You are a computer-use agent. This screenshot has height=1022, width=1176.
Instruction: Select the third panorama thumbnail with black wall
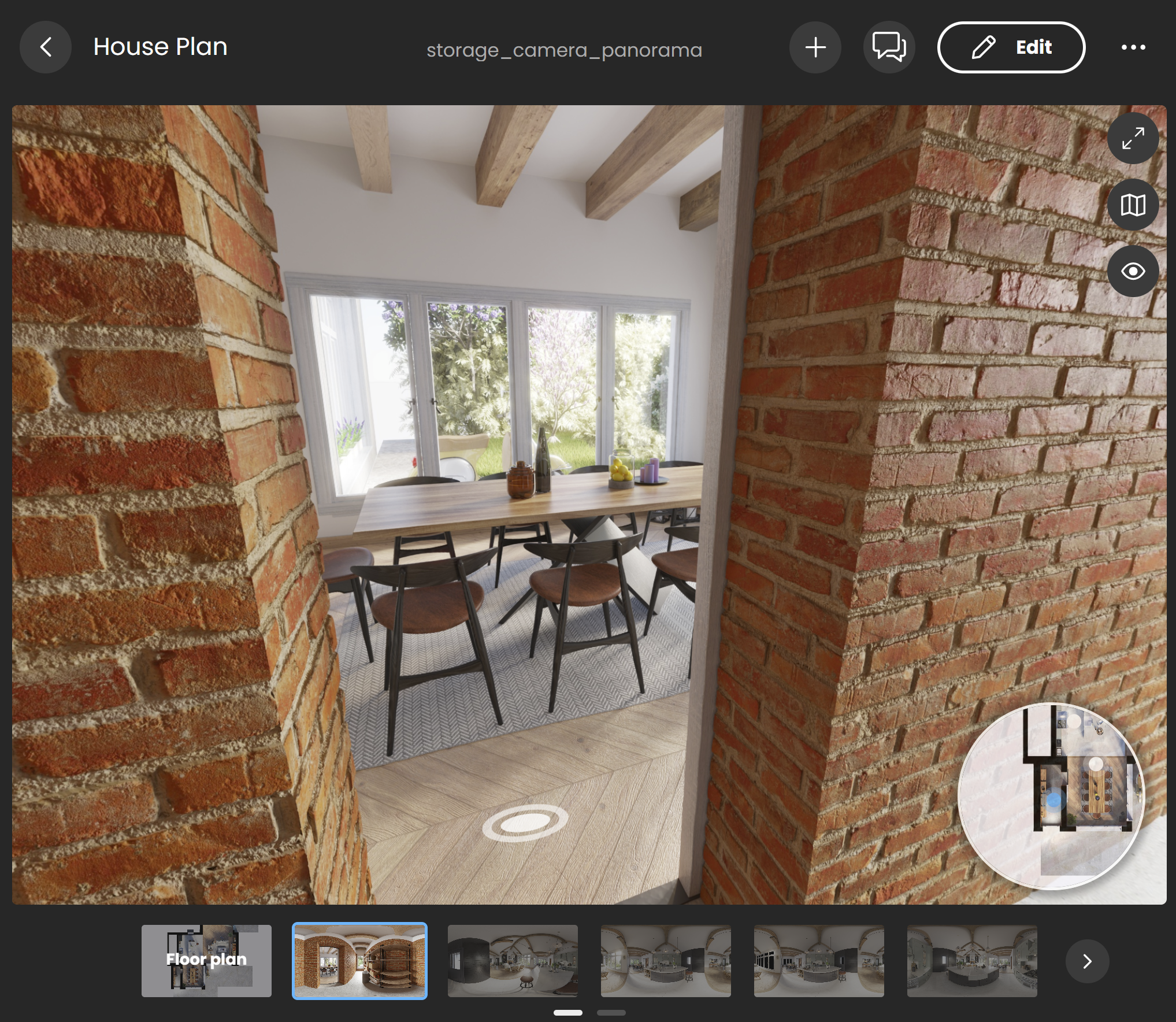pos(513,961)
